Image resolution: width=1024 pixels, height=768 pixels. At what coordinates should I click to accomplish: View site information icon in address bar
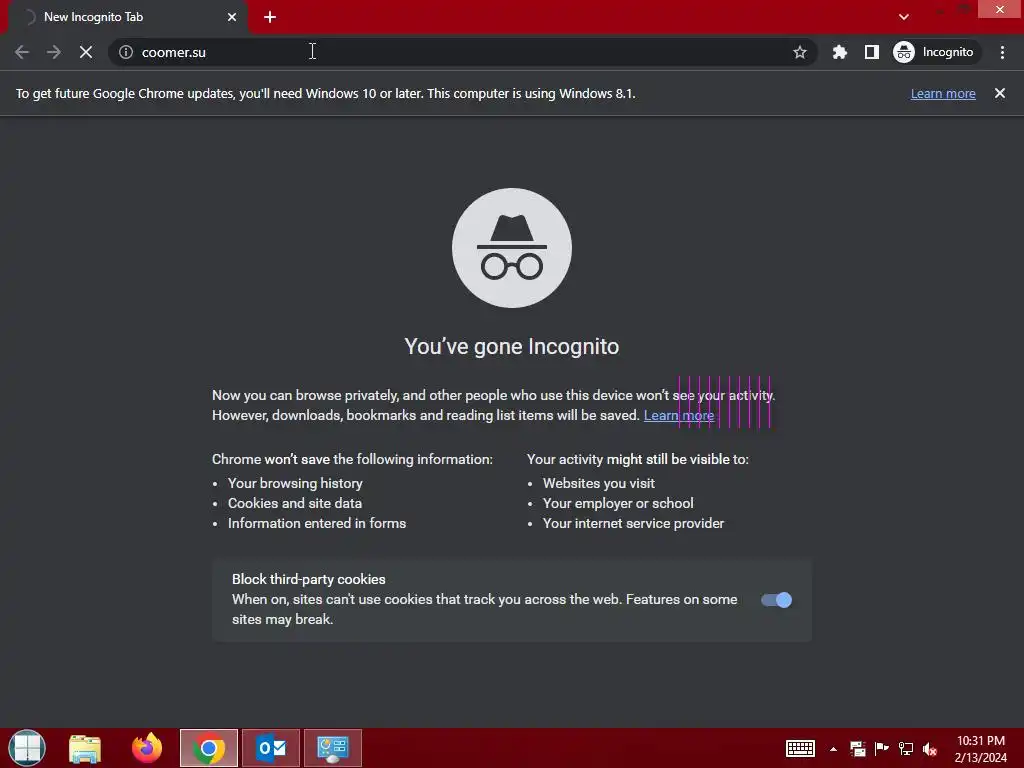126,52
